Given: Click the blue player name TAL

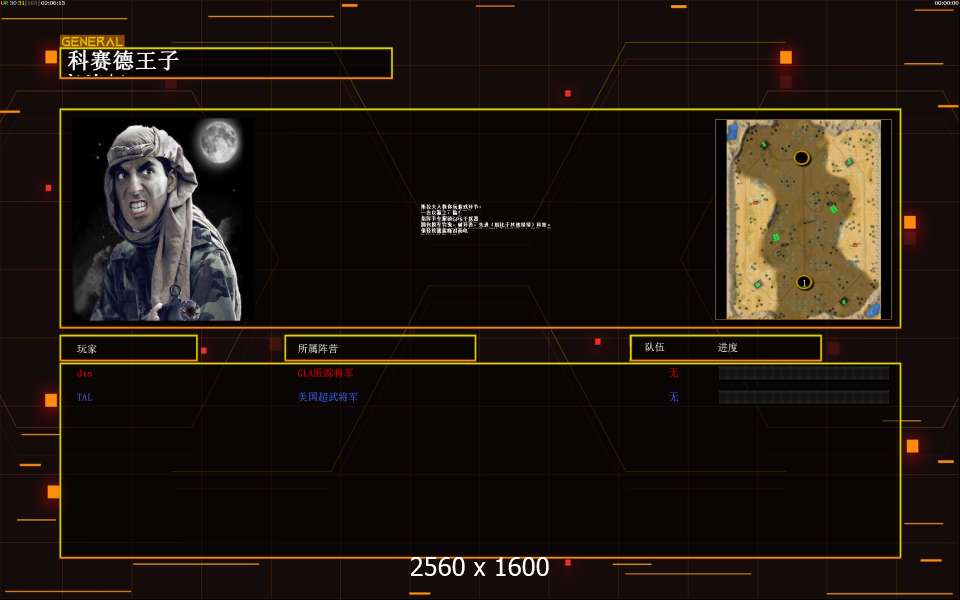Looking at the screenshot, I should (85, 397).
